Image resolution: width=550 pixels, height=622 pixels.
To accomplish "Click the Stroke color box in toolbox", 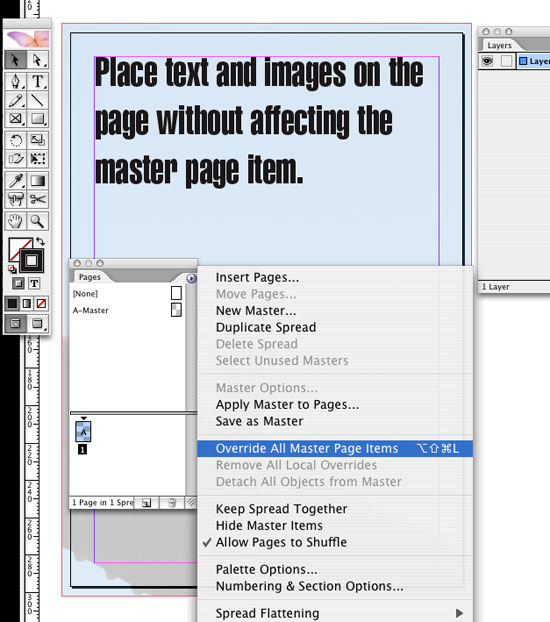I will click(31, 261).
